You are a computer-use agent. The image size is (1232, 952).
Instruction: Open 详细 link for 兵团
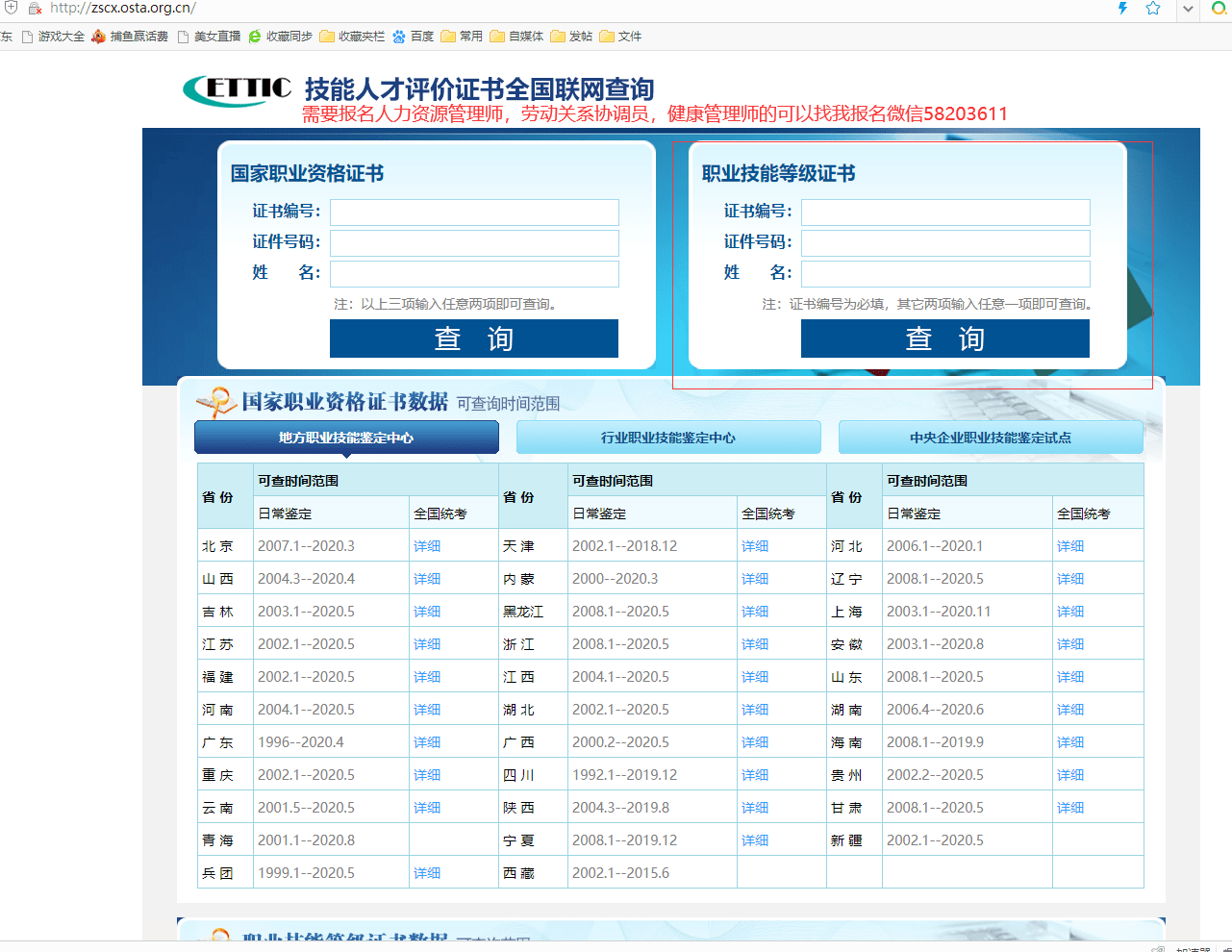tap(427, 873)
